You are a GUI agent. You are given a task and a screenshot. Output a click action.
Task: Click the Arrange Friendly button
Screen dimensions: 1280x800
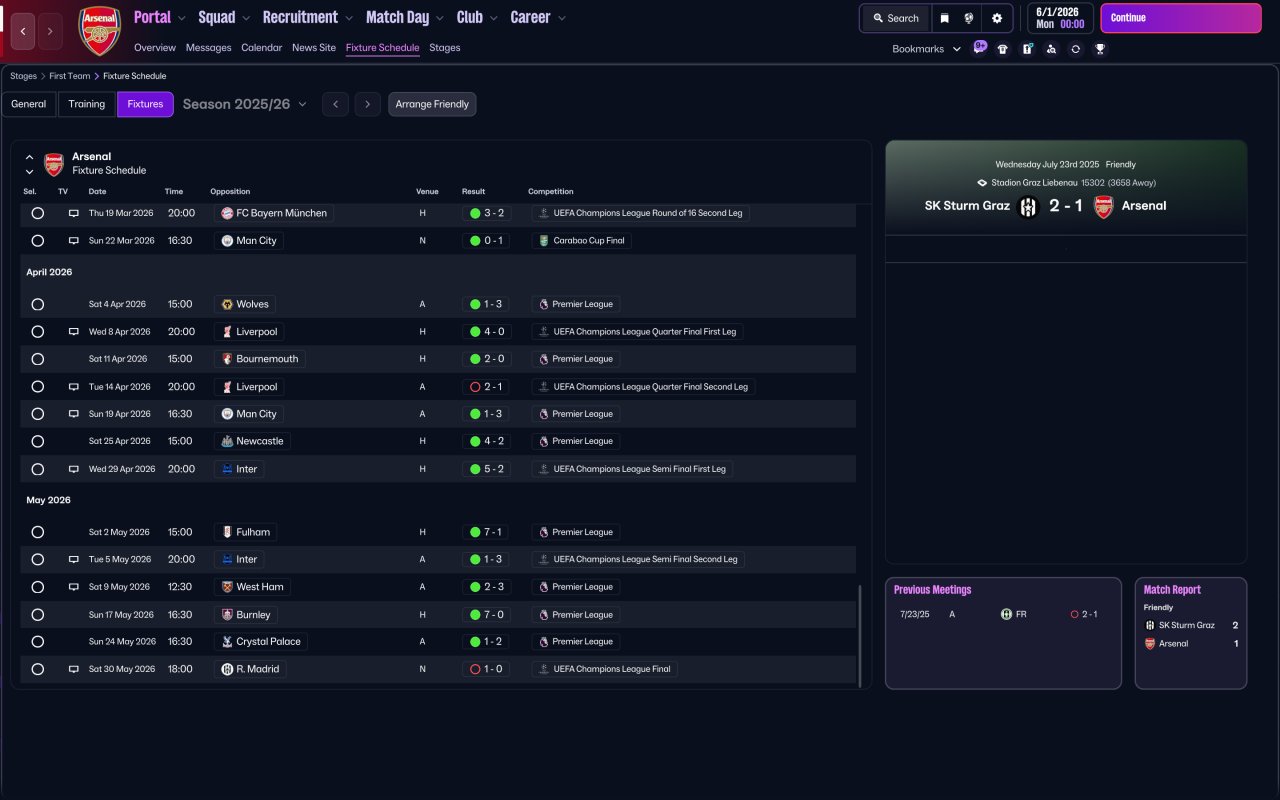click(432, 104)
